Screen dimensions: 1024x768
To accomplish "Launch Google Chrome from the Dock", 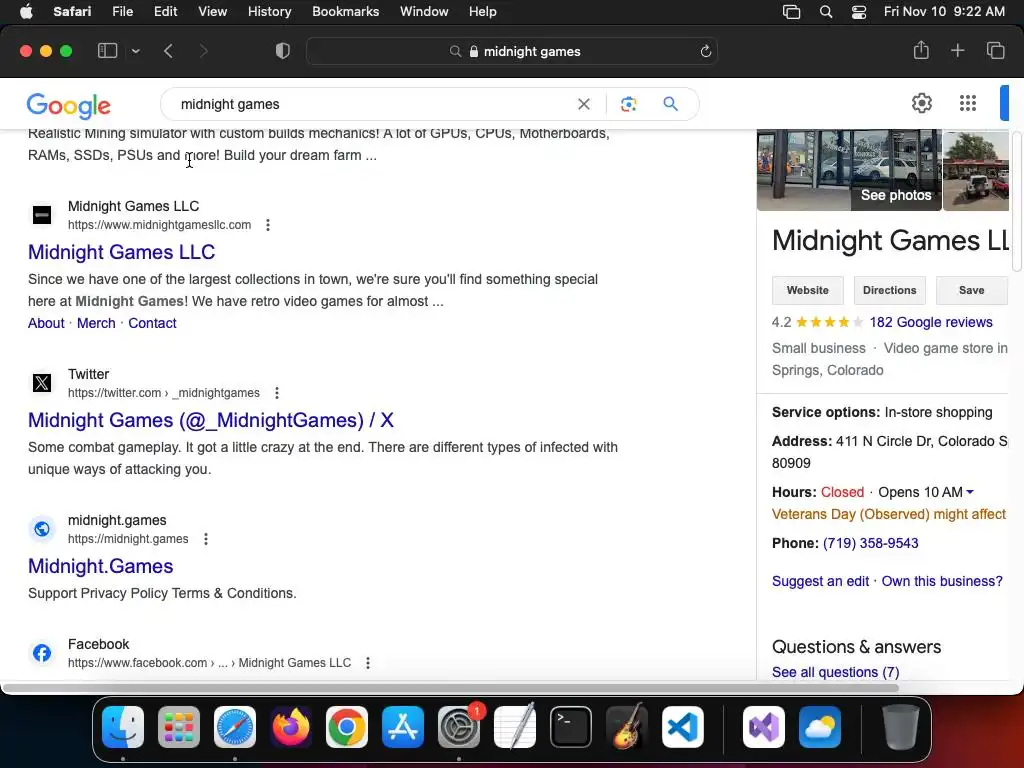I will tap(347, 727).
